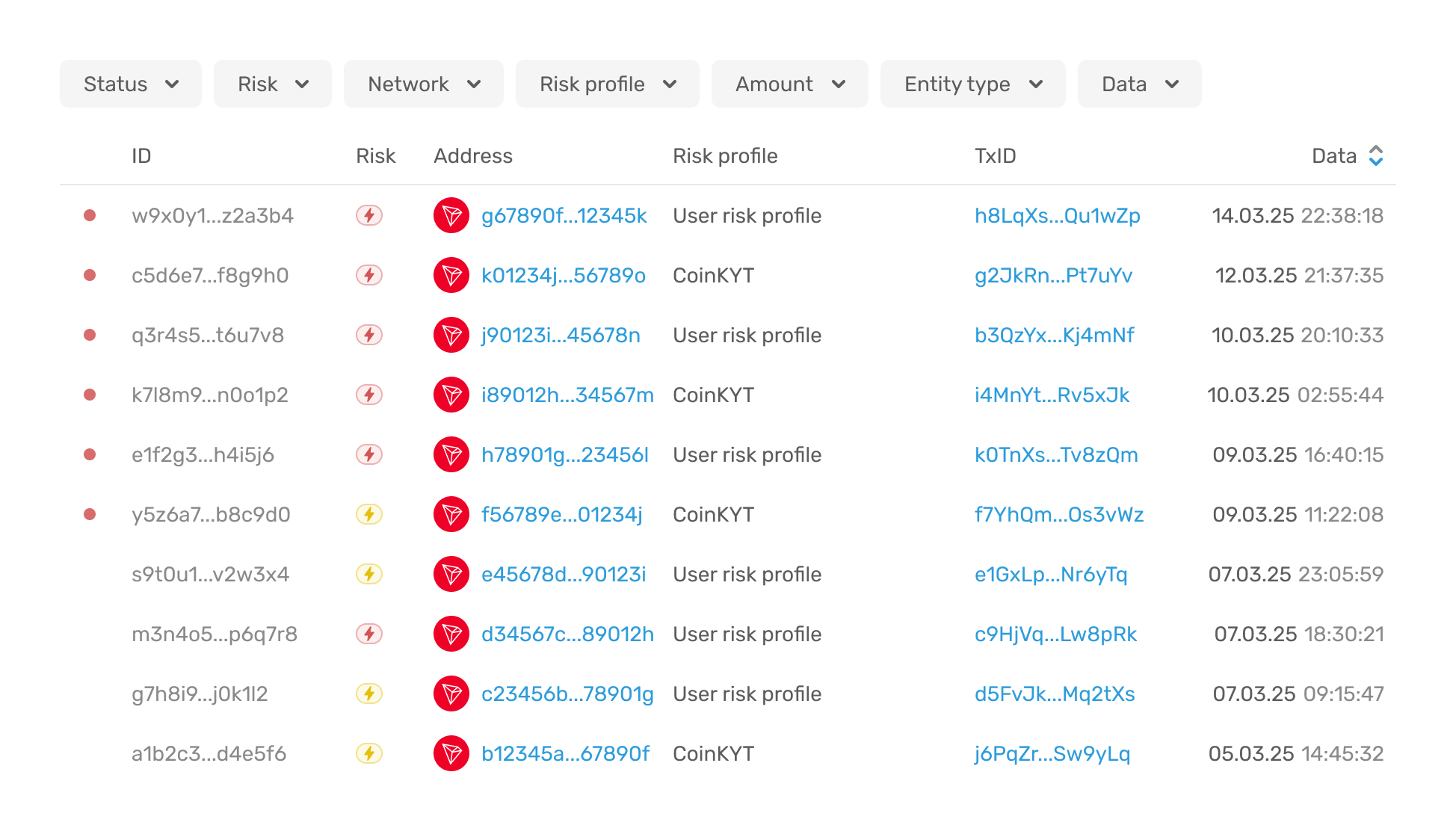Open the Entity type filter dropdown
This screenshot has height=831, width=1456.
click(973, 84)
